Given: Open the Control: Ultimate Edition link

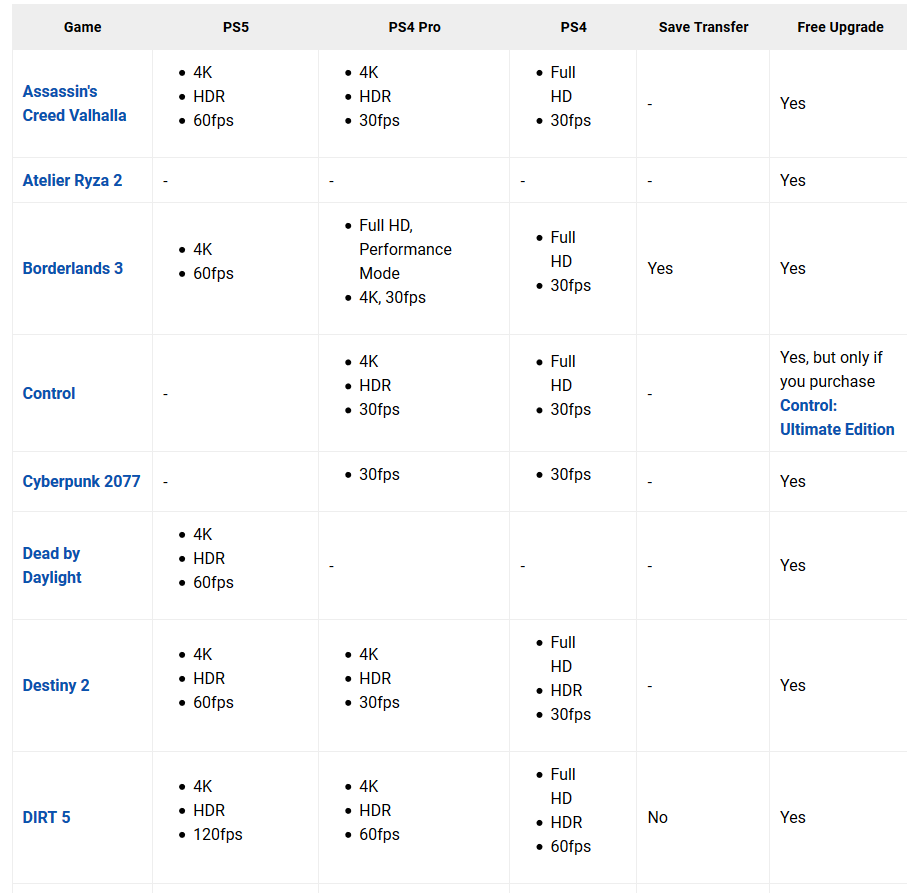Looking at the screenshot, I should click(837, 418).
